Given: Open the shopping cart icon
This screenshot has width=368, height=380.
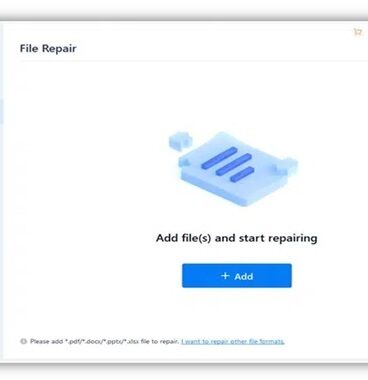Looking at the screenshot, I should tap(357, 32).
